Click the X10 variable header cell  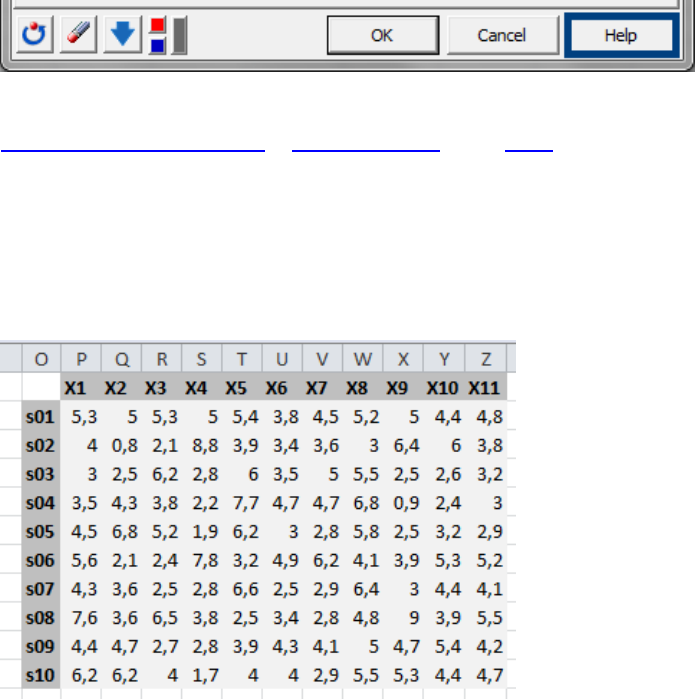point(444,388)
